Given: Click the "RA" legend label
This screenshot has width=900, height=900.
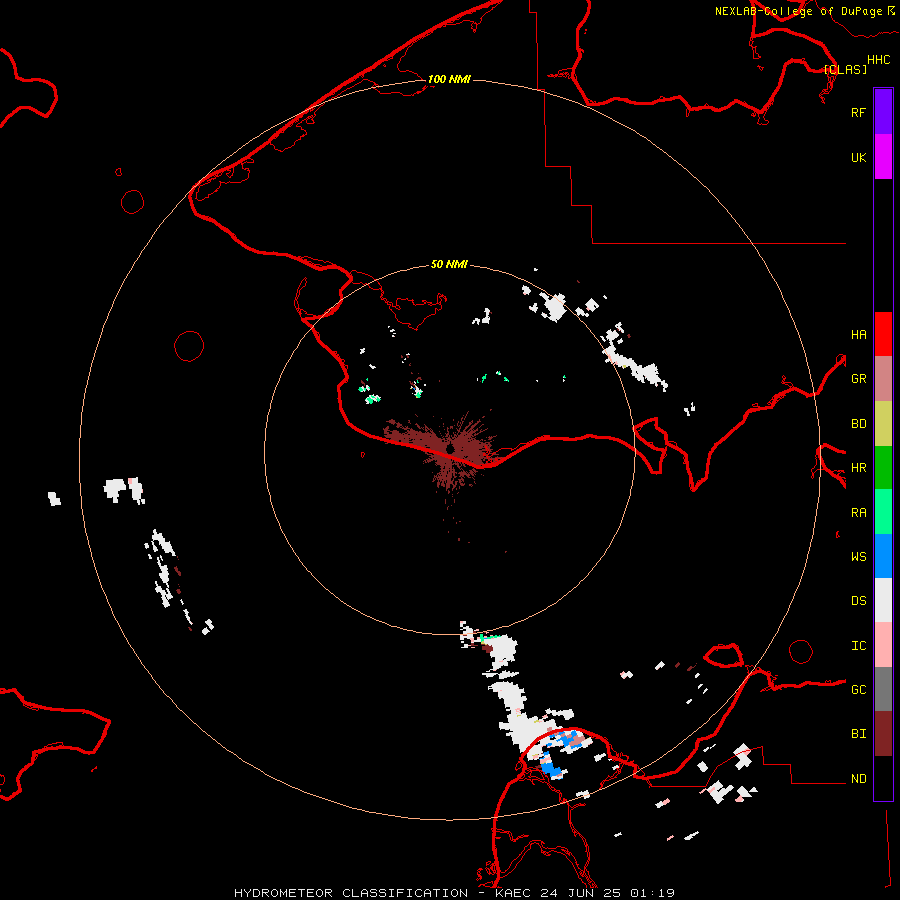Looking at the screenshot, I should coord(858,513).
